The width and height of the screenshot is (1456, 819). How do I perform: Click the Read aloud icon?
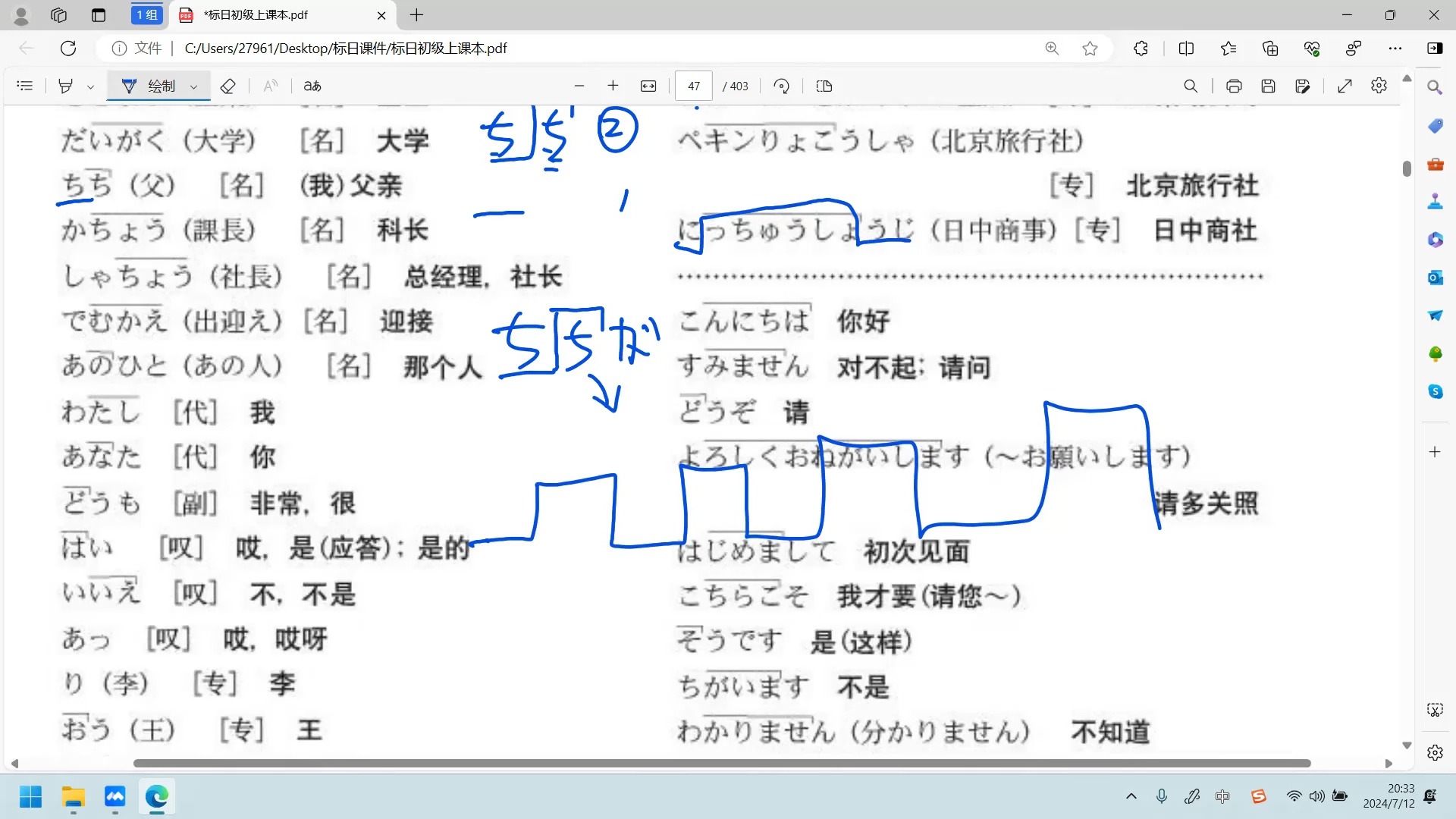tap(270, 86)
